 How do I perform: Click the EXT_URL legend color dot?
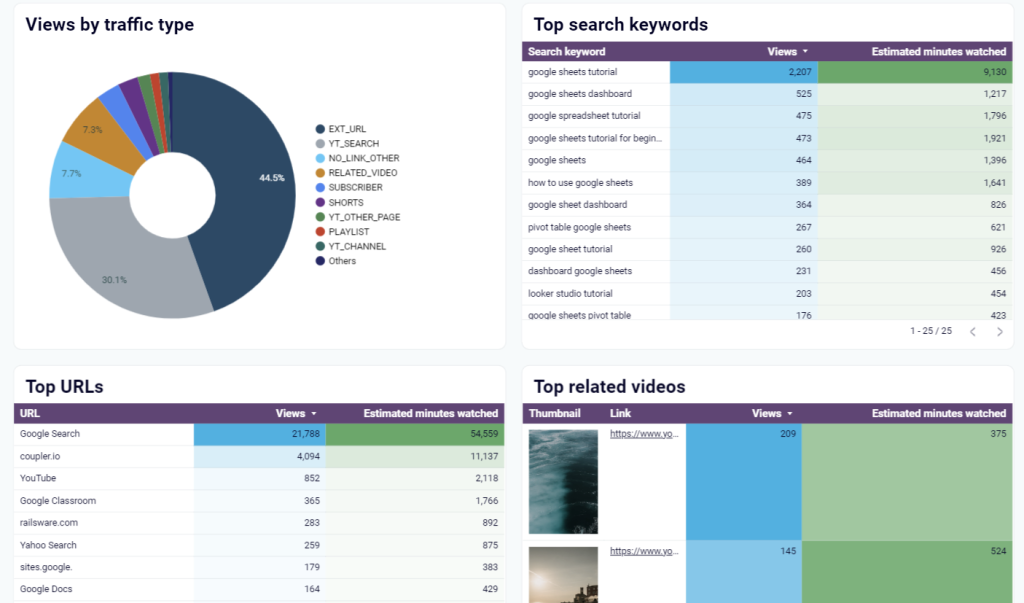pyautogui.click(x=320, y=129)
